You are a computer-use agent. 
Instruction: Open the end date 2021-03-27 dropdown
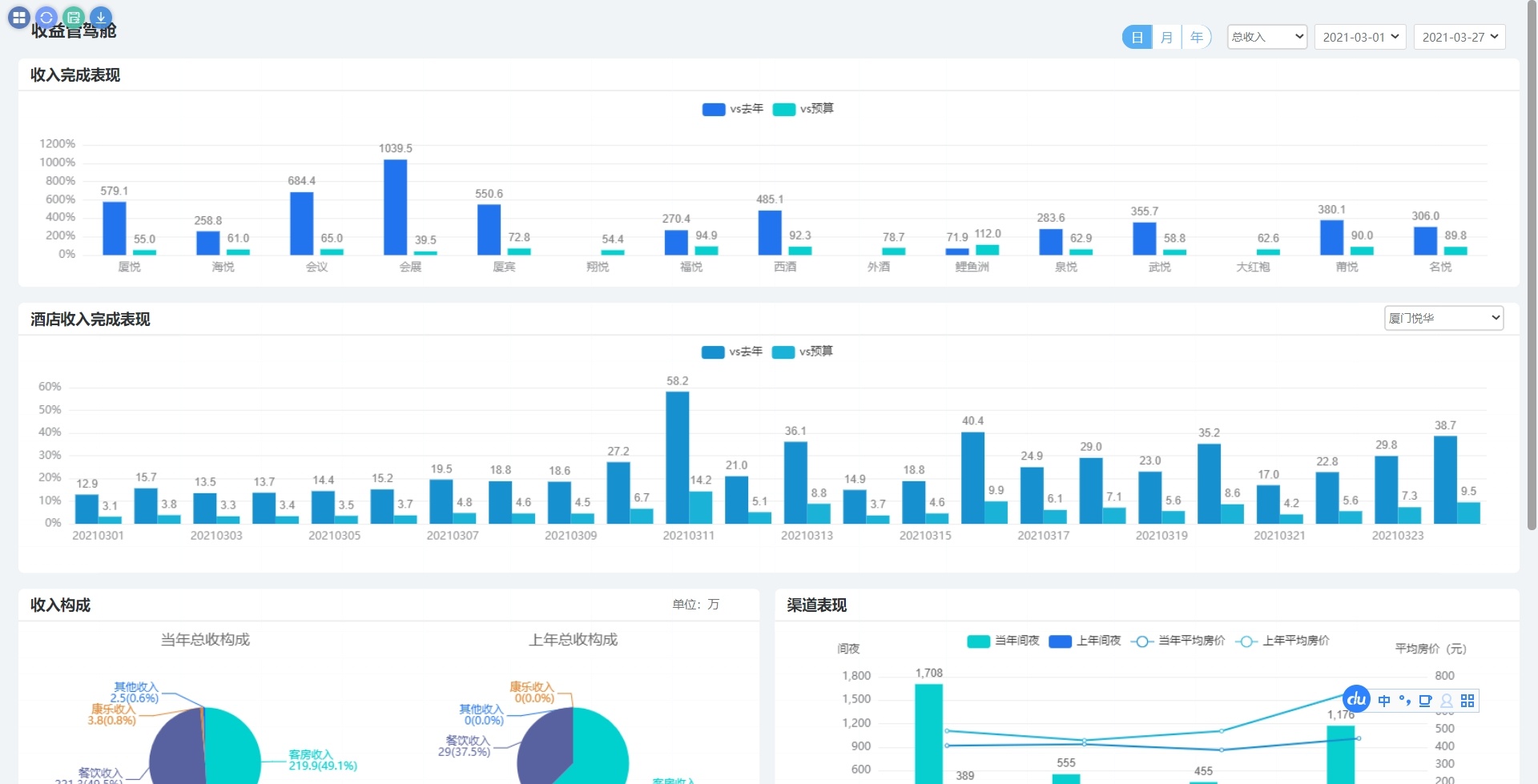[1459, 37]
